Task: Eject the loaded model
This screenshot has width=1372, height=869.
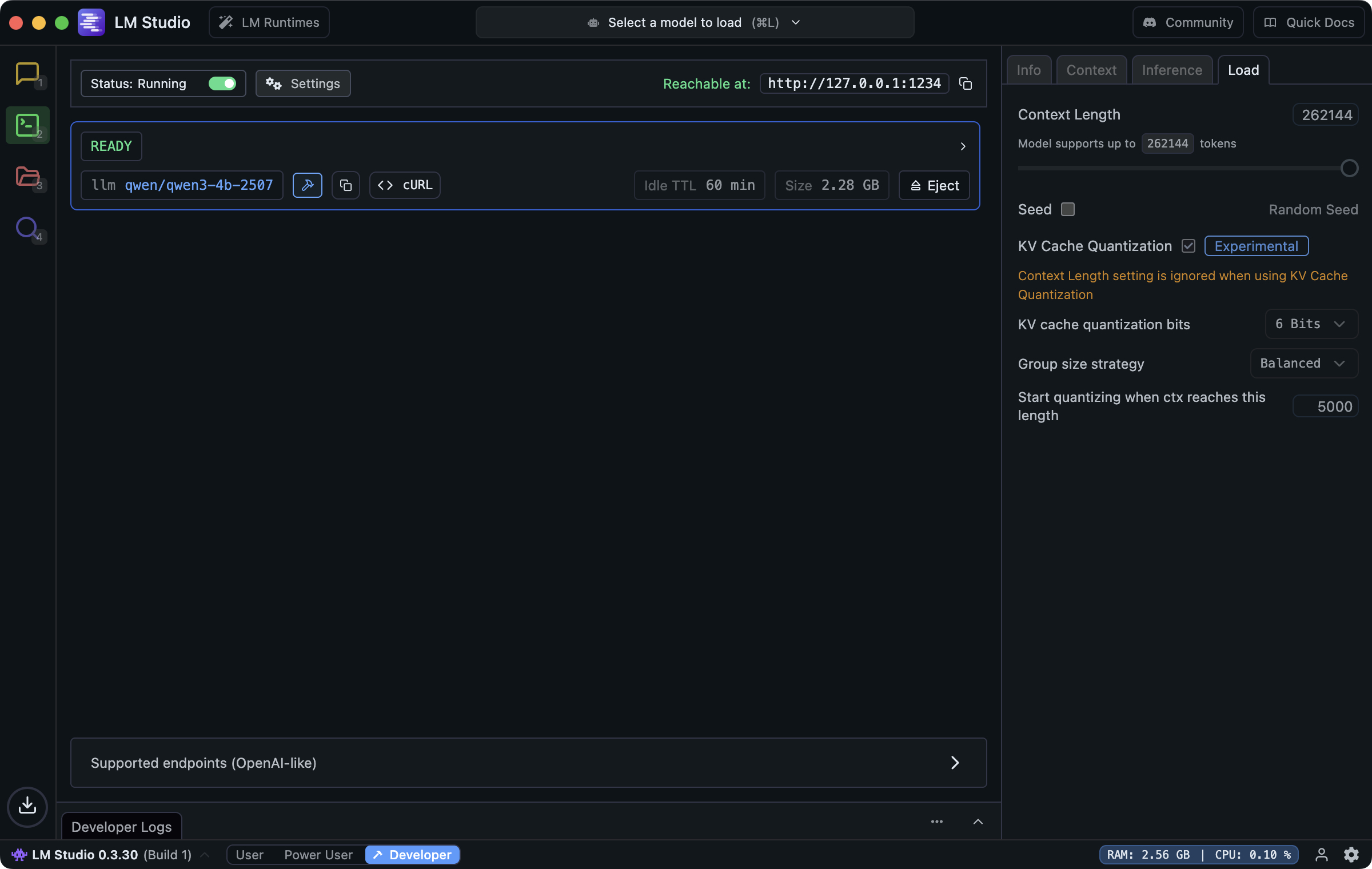Action: (x=934, y=185)
